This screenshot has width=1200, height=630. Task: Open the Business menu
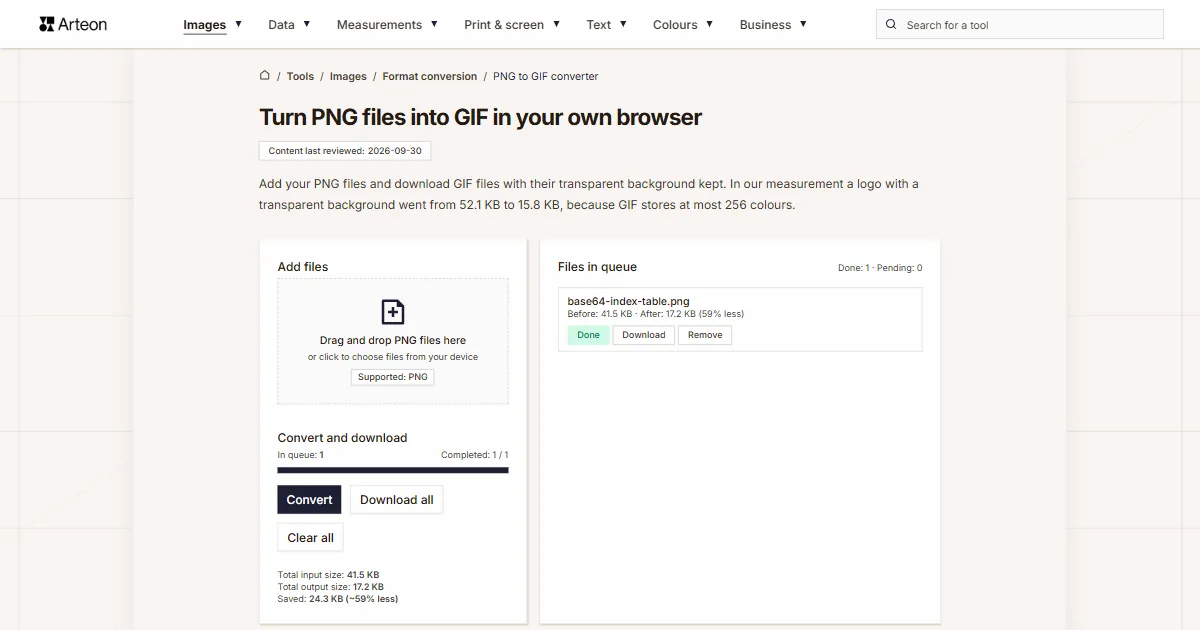click(765, 25)
